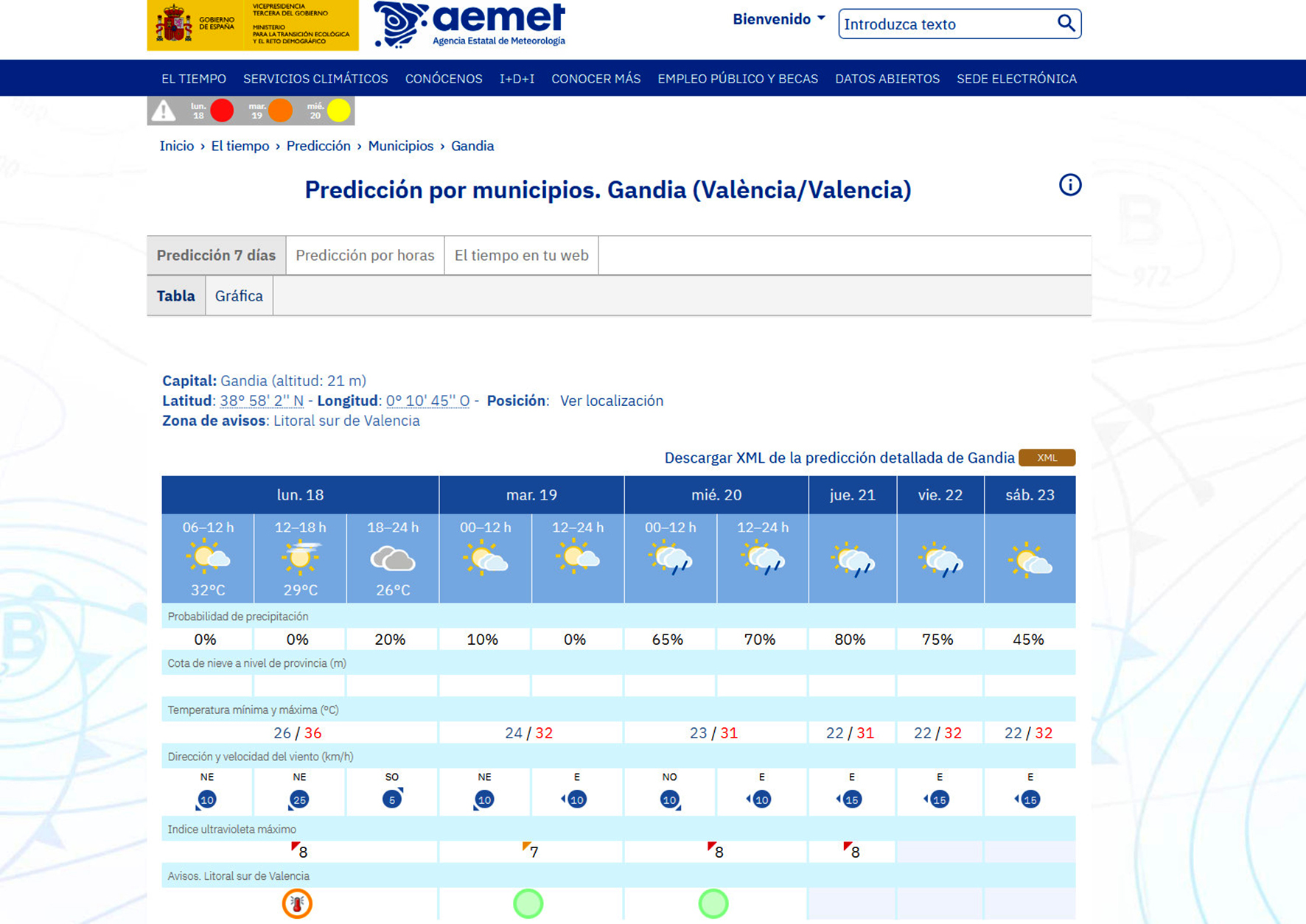Switch to Predicción por horas tab
This screenshot has width=1306, height=924.
[x=365, y=256]
